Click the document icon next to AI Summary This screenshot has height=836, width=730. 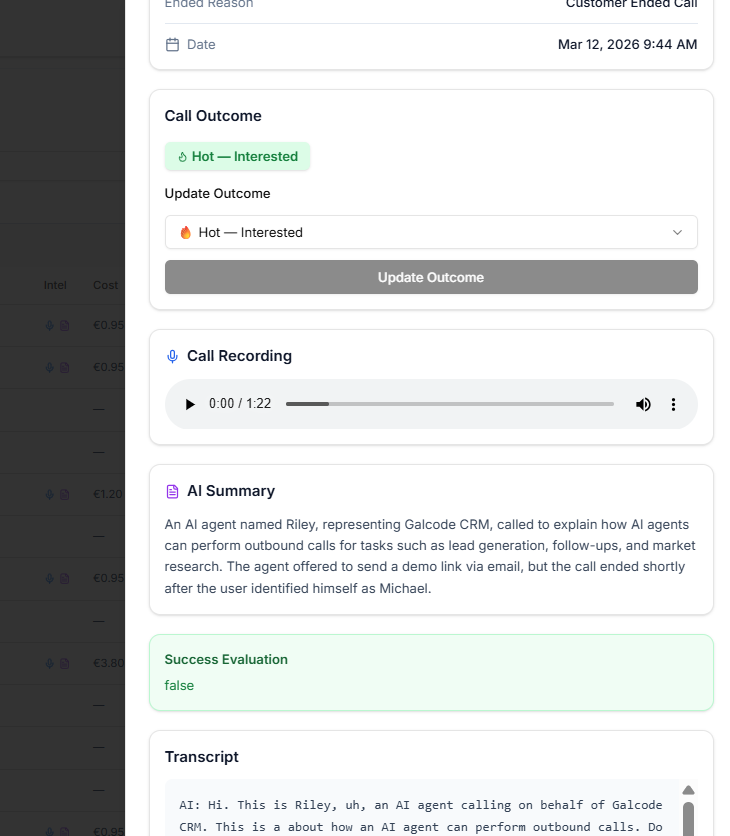pyautogui.click(x=171, y=490)
